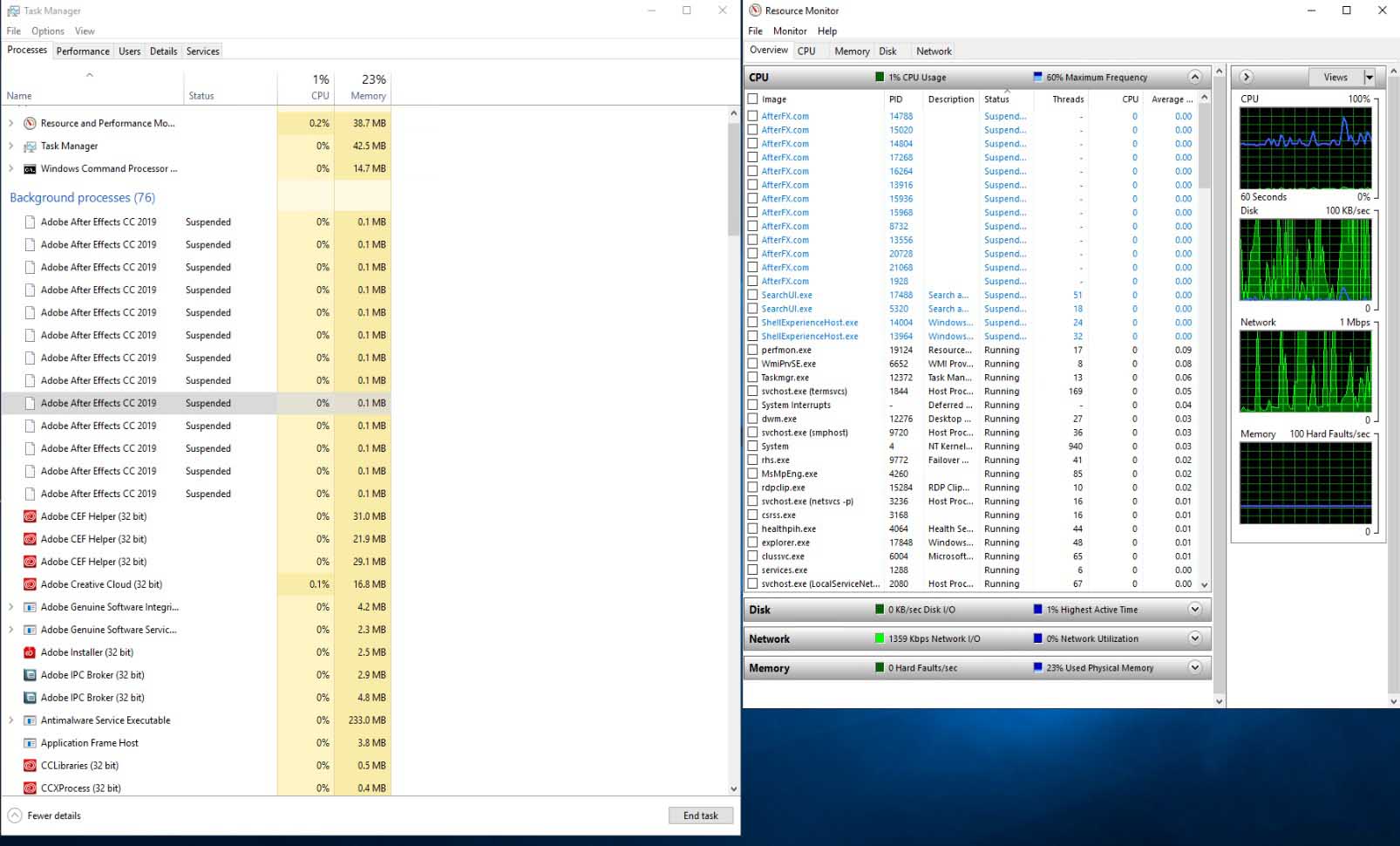Screen dimensions: 1400x846
Task: Open the Monitor menu in Resource Monitor
Action: pyautogui.click(x=790, y=31)
